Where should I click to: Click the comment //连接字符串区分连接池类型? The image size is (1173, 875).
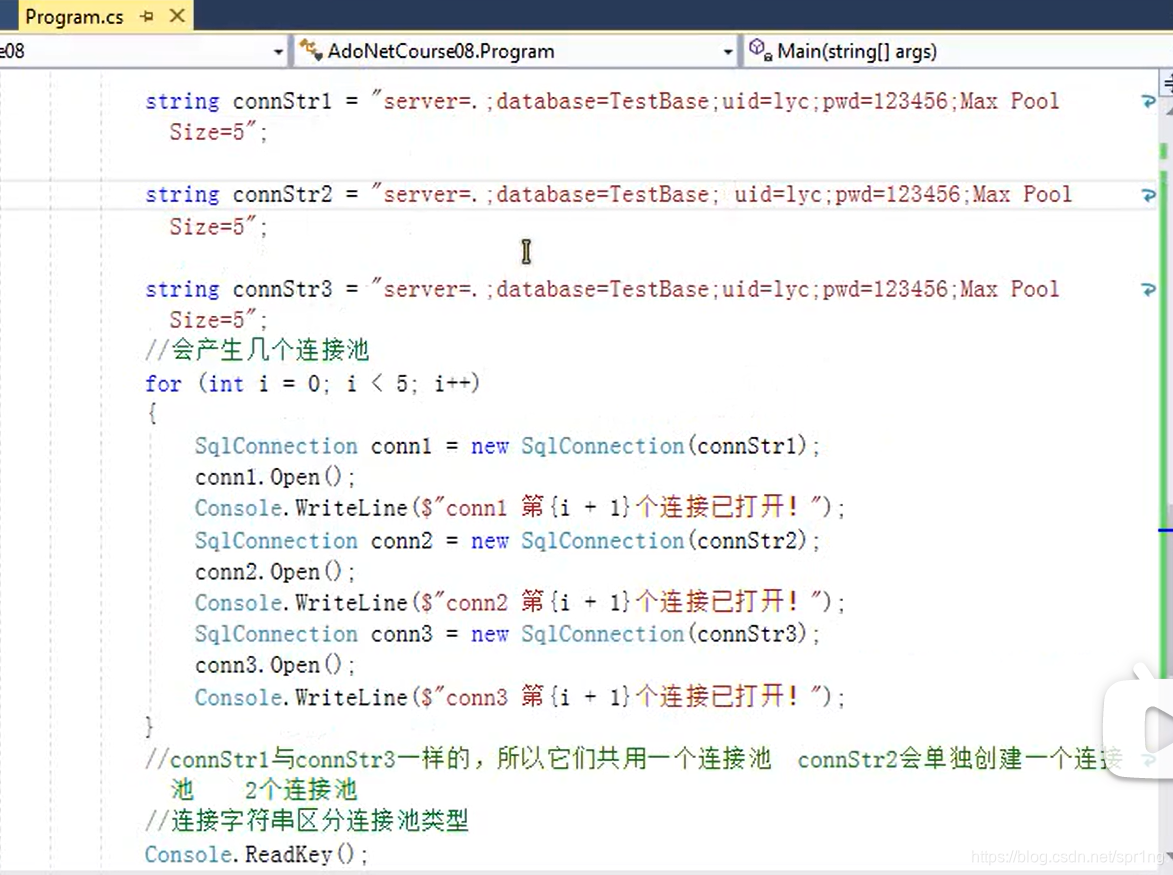tap(307, 821)
